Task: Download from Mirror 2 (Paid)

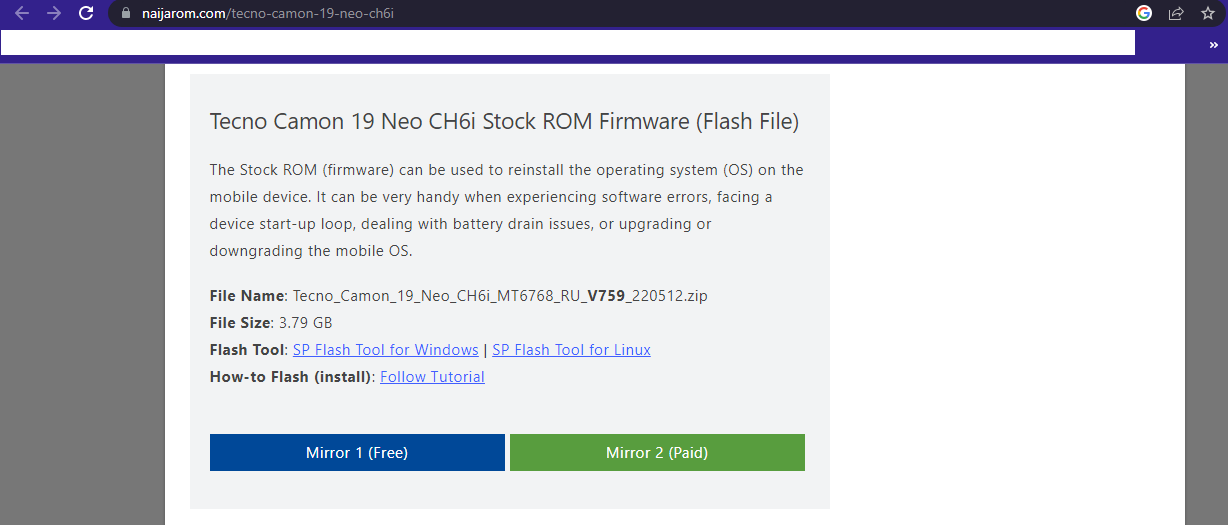Action: click(x=657, y=452)
